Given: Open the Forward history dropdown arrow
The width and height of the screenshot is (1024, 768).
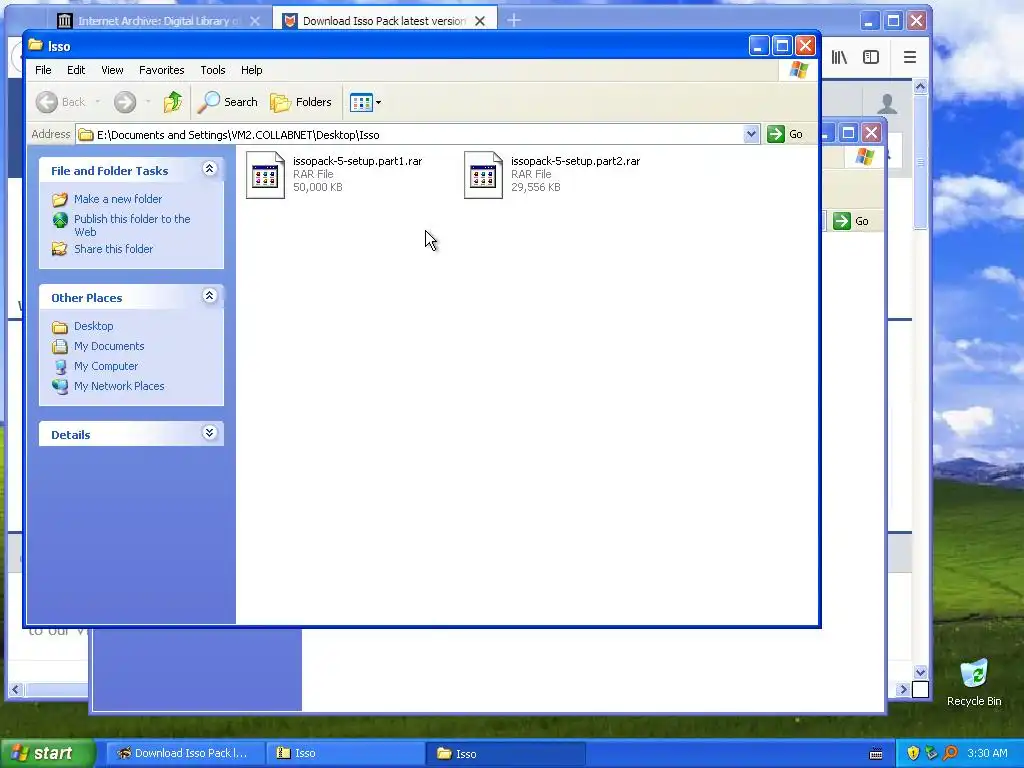Looking at the screenshot, I should pos(148,102).
